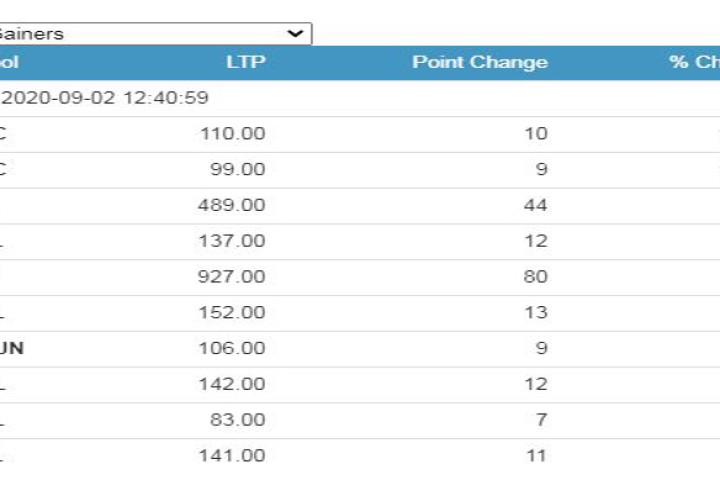720x480 pixels.
Task: Click the point change value 80
Action: pos(536,277)
